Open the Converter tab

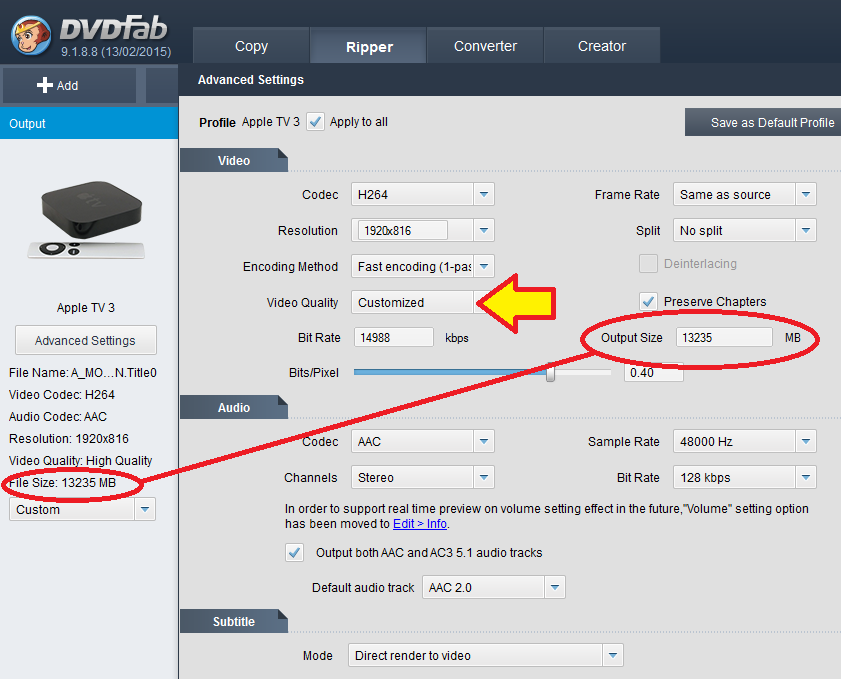point(485,46)
